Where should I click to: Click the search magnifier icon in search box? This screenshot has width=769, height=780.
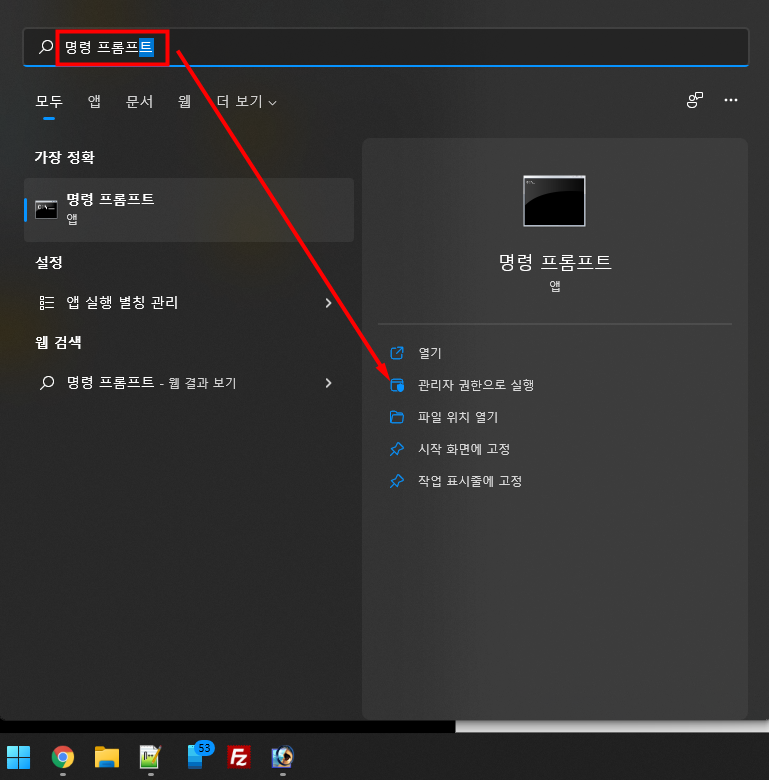click(x=46, y=47)
